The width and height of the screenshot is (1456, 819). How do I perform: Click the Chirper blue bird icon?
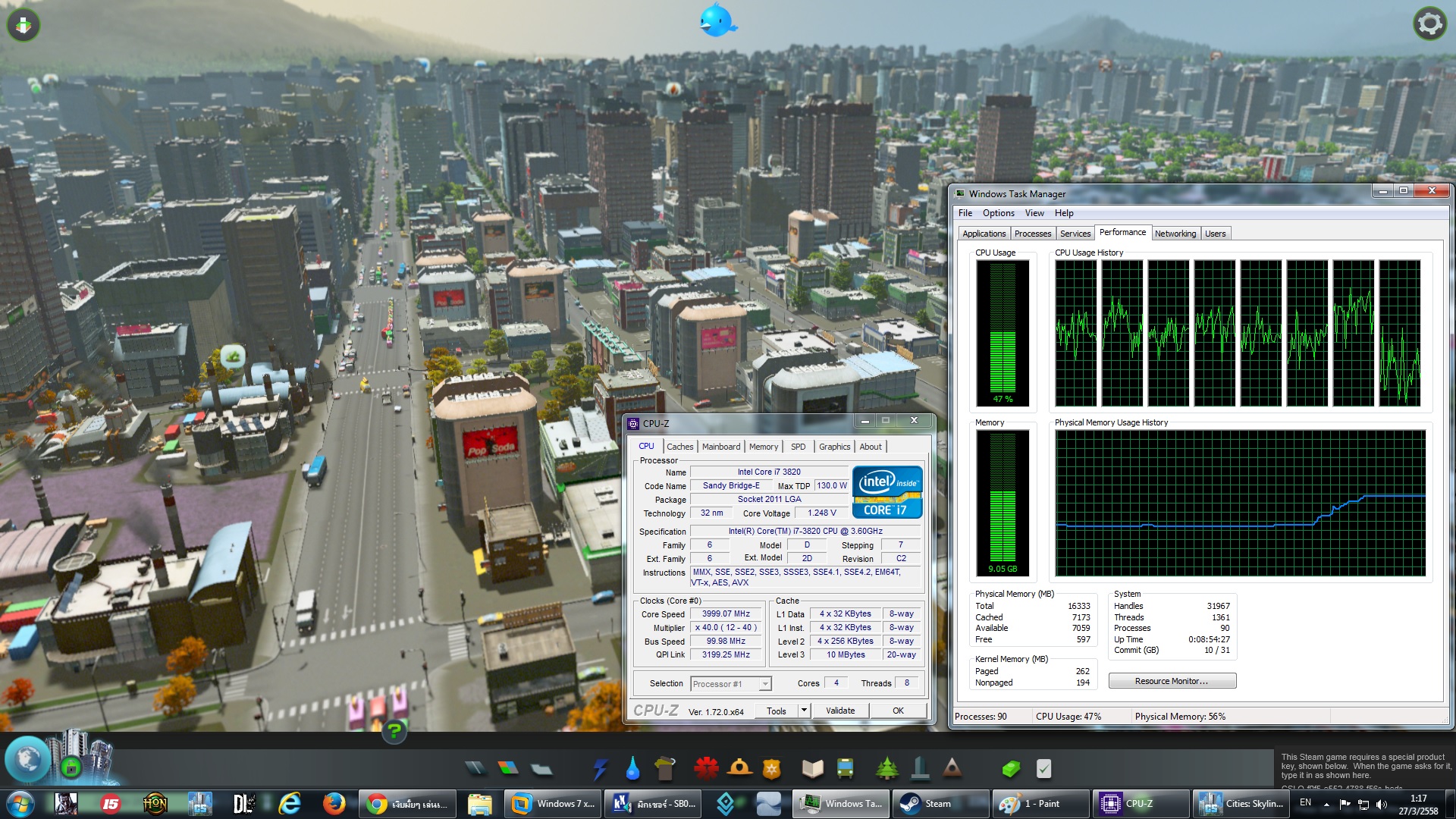point(717,20)
